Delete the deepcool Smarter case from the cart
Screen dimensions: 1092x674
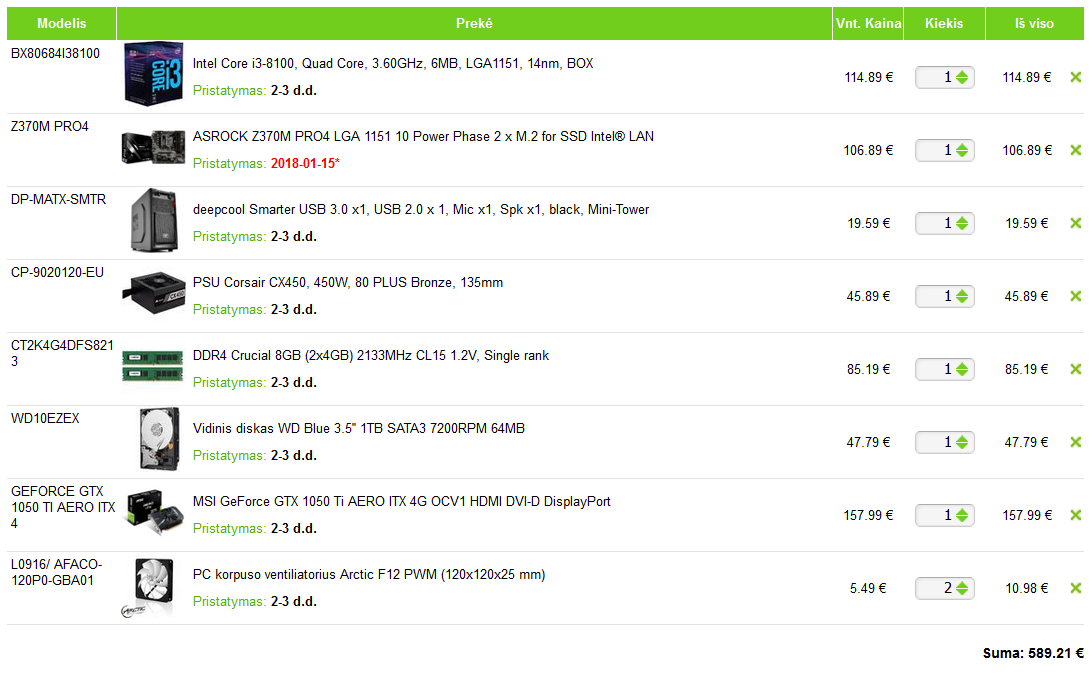(x=1076, y=224)
